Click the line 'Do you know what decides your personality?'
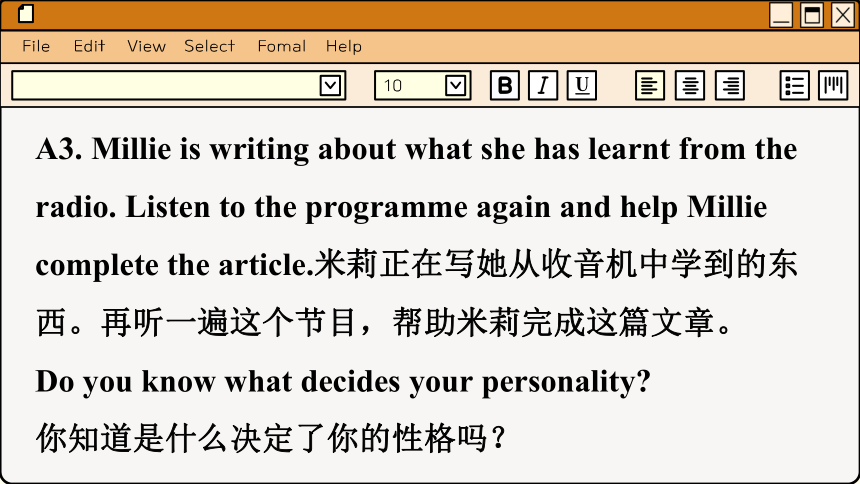Screen dimensions: 860x484 click(x=343, y=382)
